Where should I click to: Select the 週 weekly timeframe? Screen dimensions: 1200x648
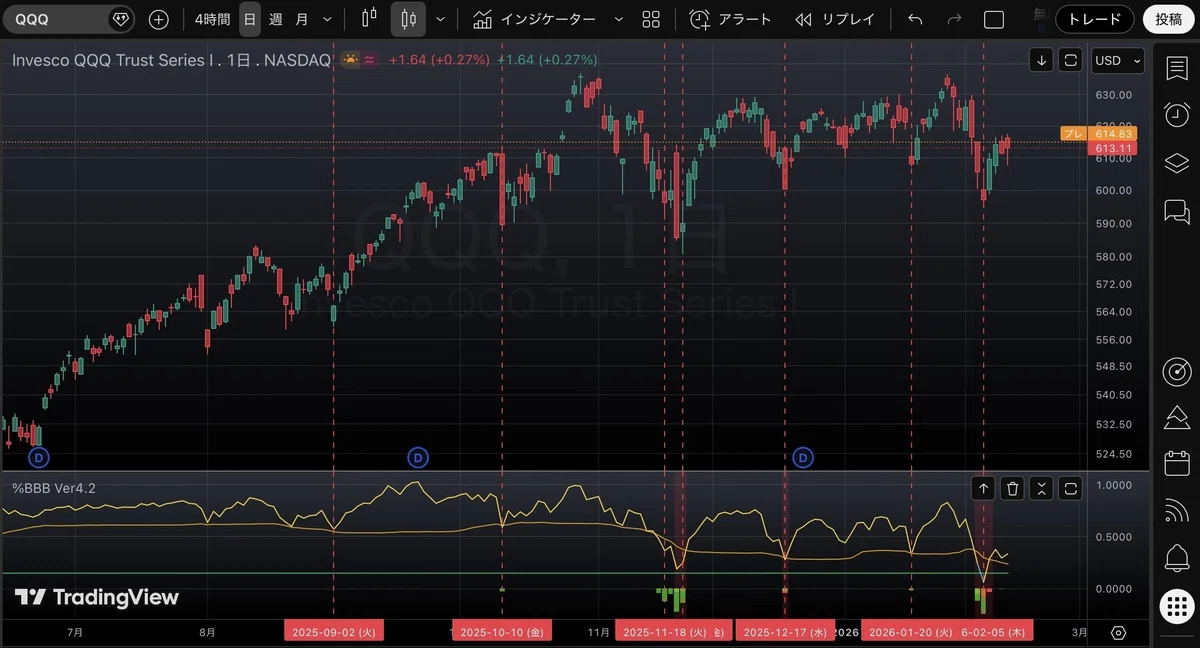(275, 19)
